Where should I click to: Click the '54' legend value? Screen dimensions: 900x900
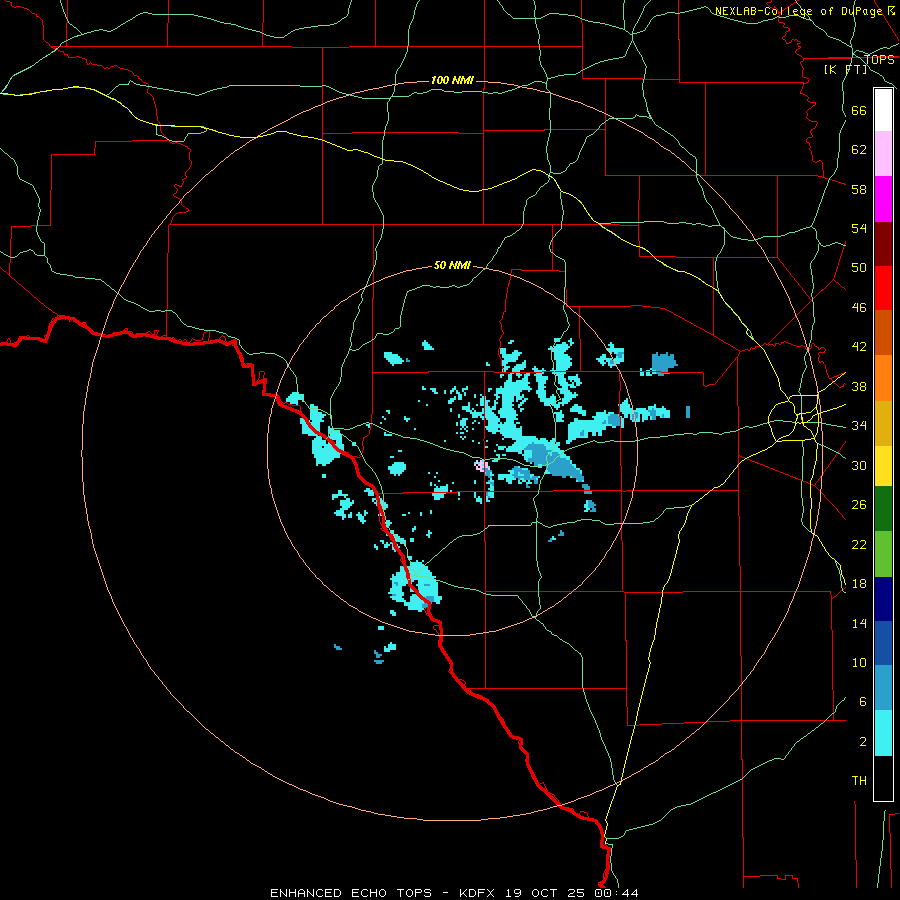tap(859, 228)
